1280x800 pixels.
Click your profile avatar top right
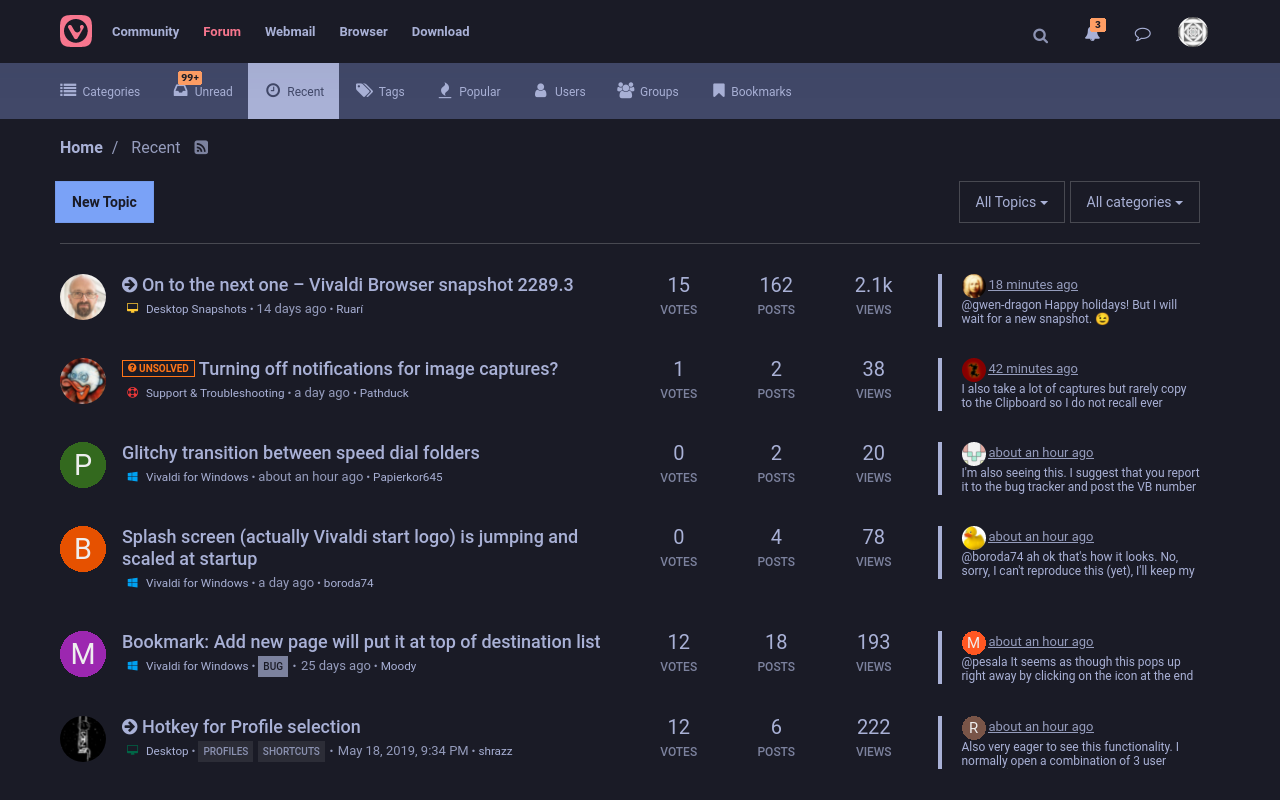[x=1193, y=32]
